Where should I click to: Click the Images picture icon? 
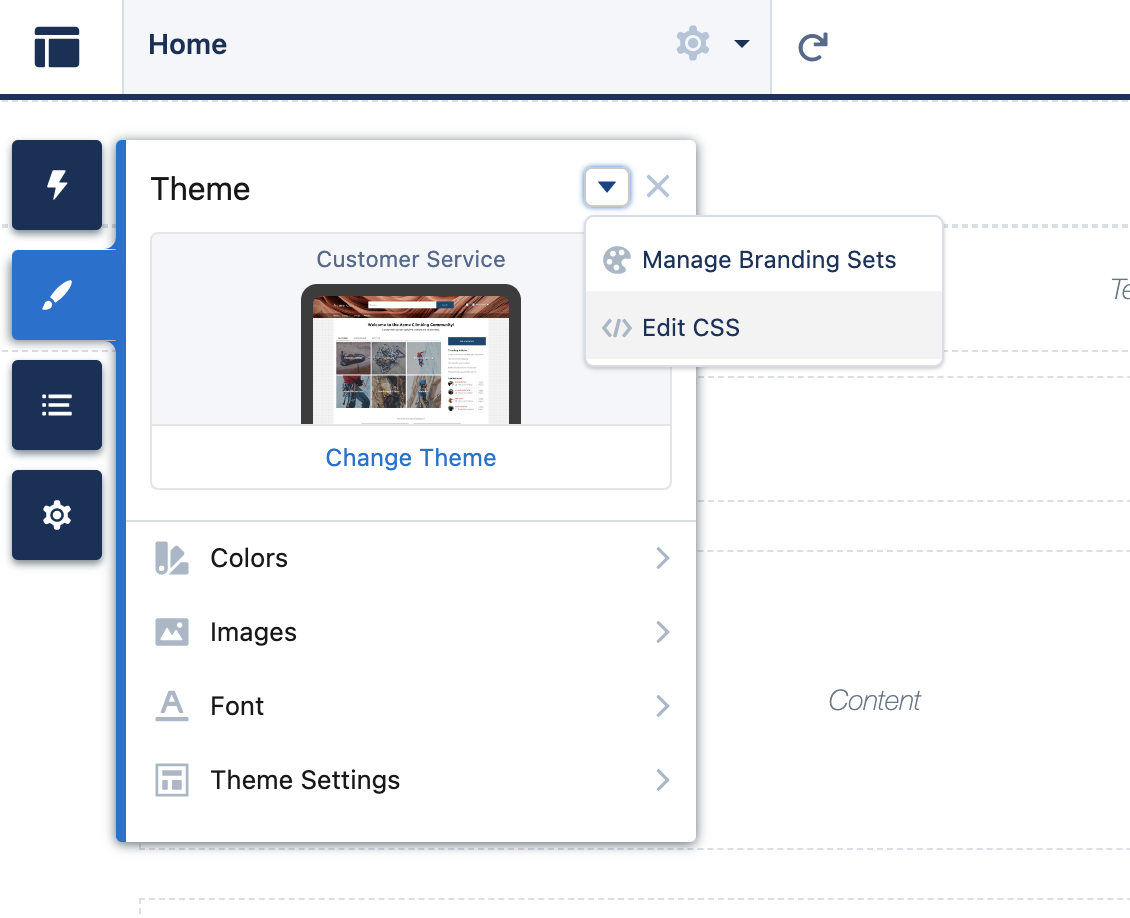[172, 632]
